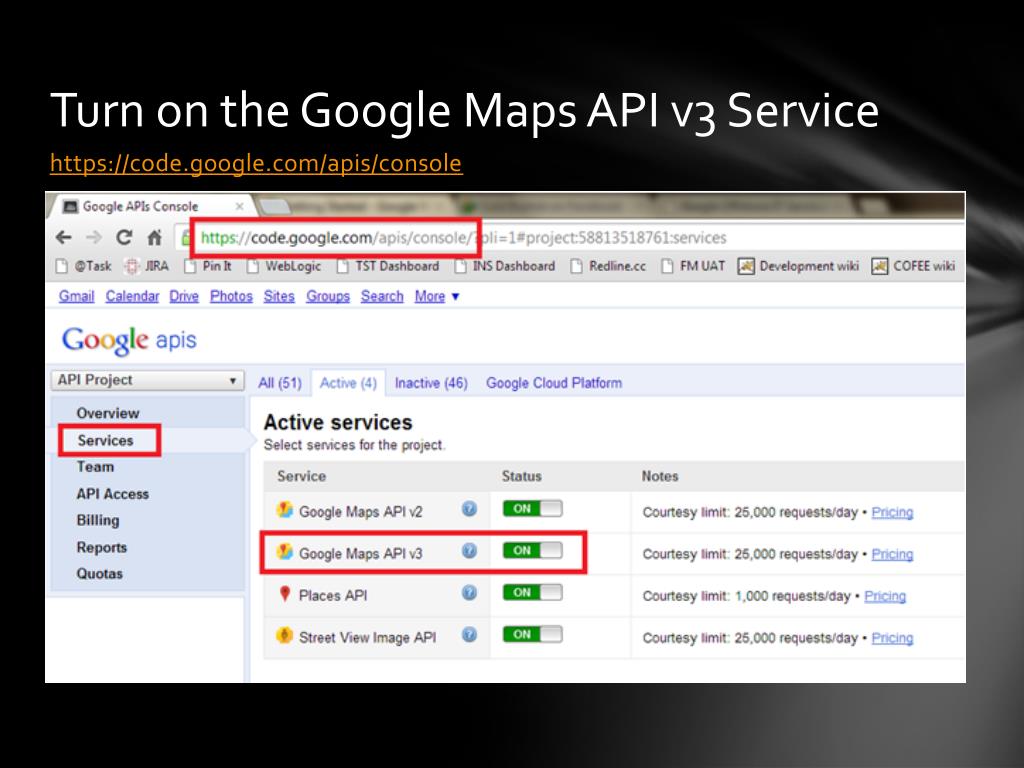Click the help icon for Google Maps API v3
1024x768 pixels.
click(x=469, y=551)
